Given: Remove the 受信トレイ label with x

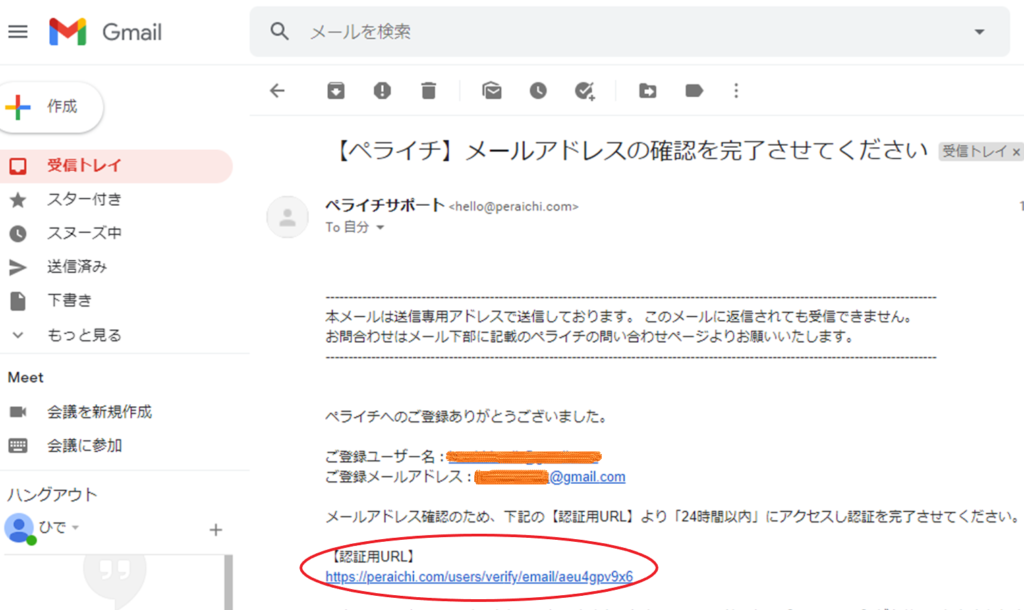Looking at the screenshot, I should pos(1016,152).
